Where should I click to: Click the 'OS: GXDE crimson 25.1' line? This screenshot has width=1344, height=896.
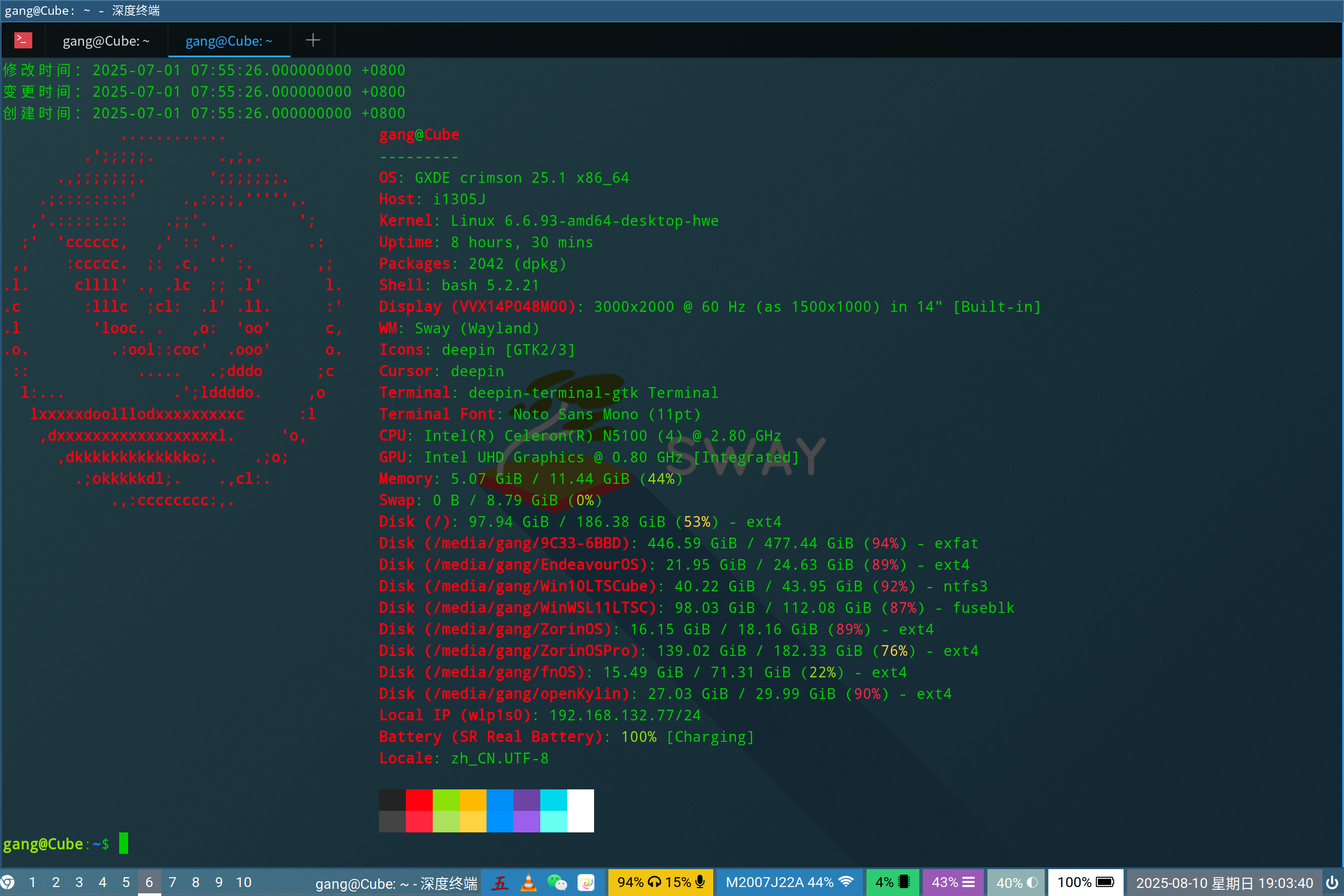(x=504, y=178)
